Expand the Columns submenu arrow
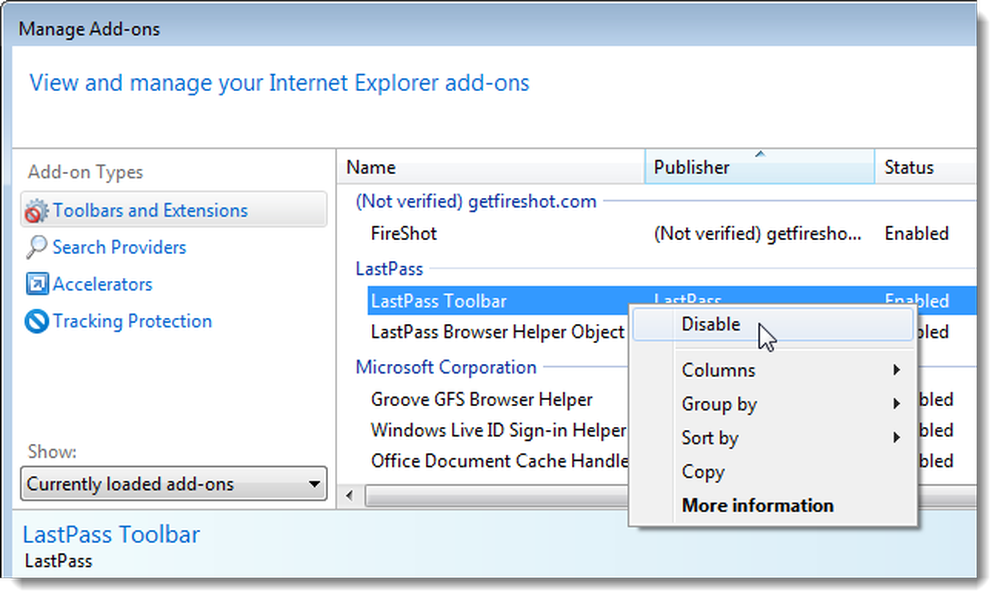 pyautogui.click(x=897, y=370)
